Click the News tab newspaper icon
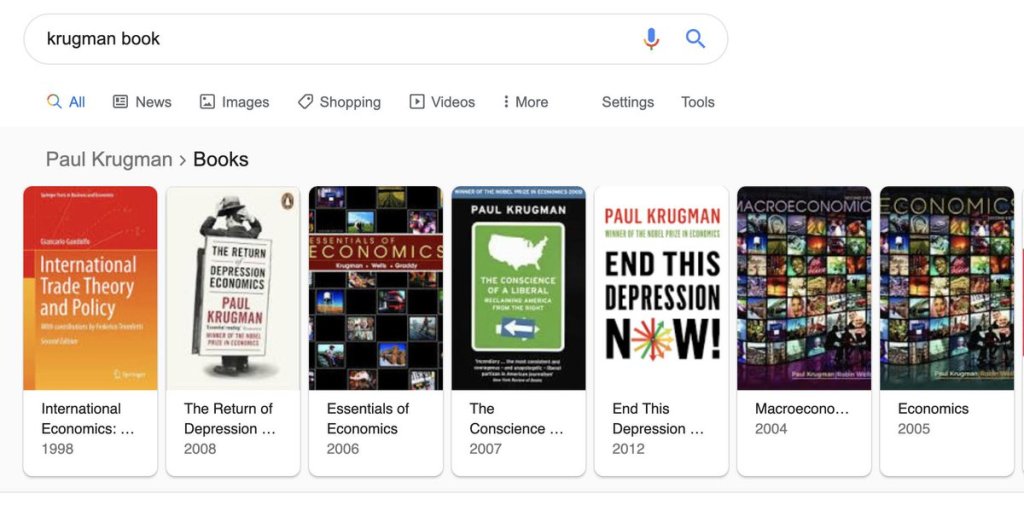Screen dimensions: 1024x505 pos(120,102)
